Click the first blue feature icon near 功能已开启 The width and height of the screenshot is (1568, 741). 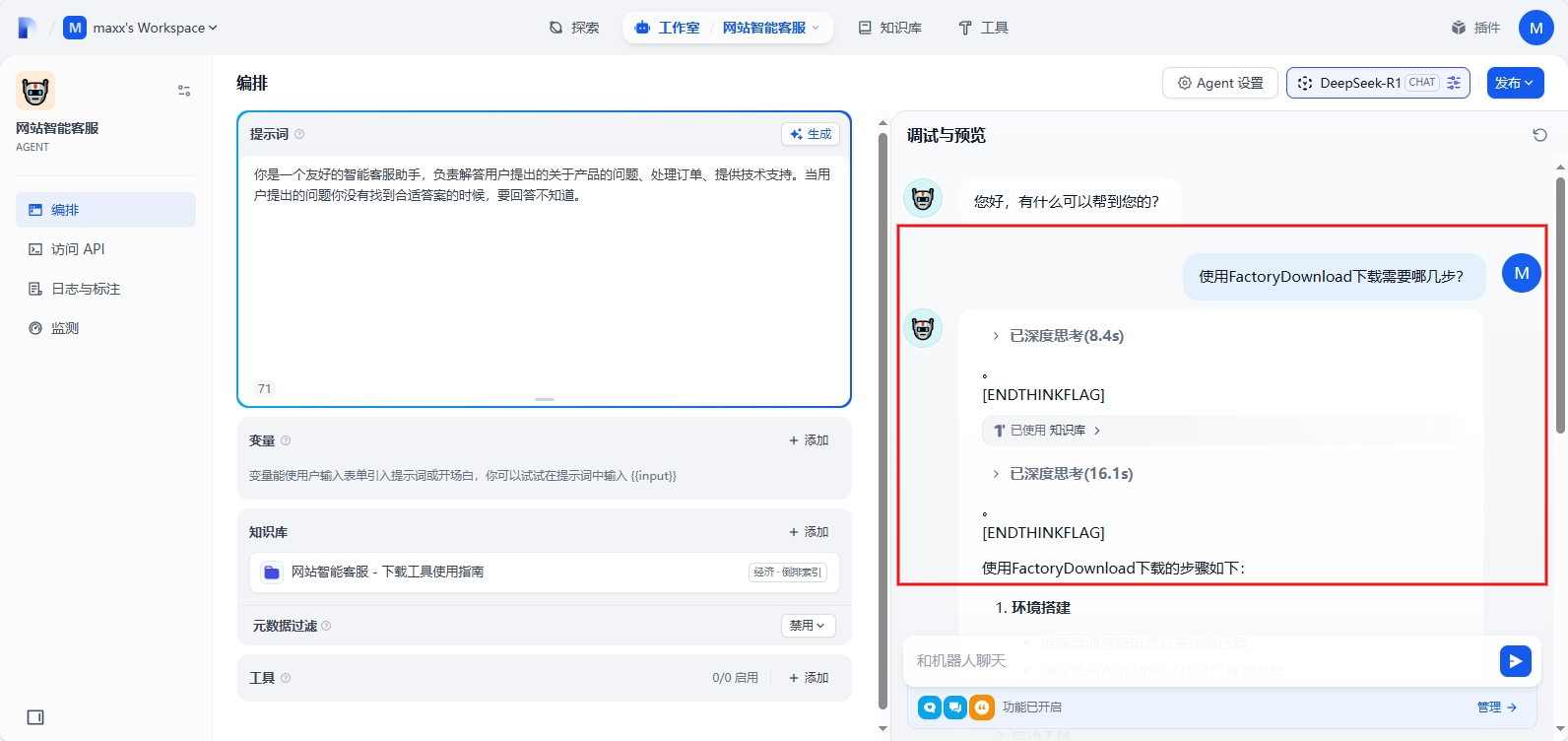[x=930, y=707]
